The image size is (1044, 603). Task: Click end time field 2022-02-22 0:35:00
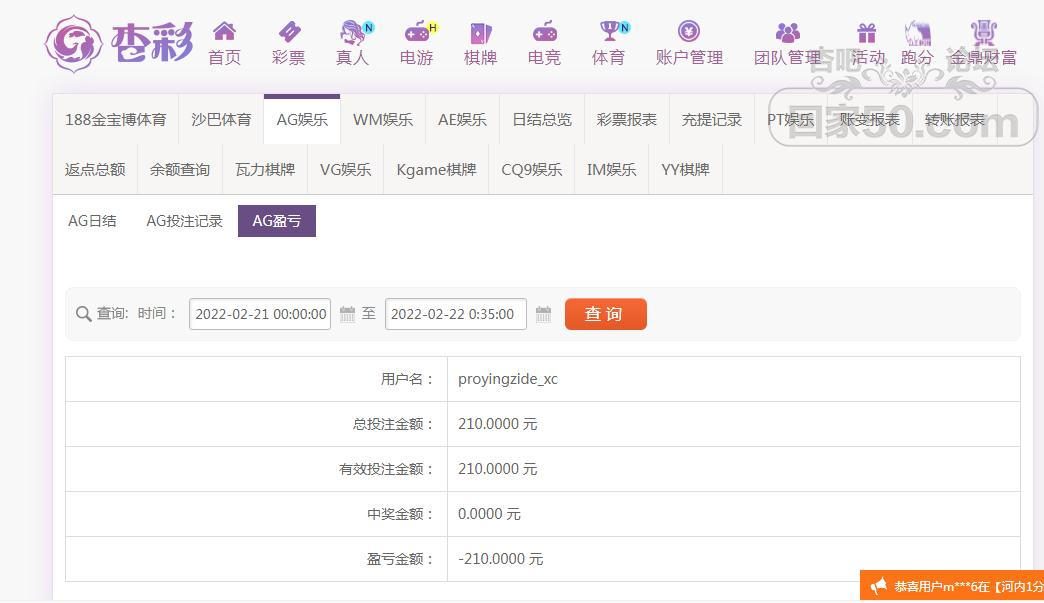point(455,314)
